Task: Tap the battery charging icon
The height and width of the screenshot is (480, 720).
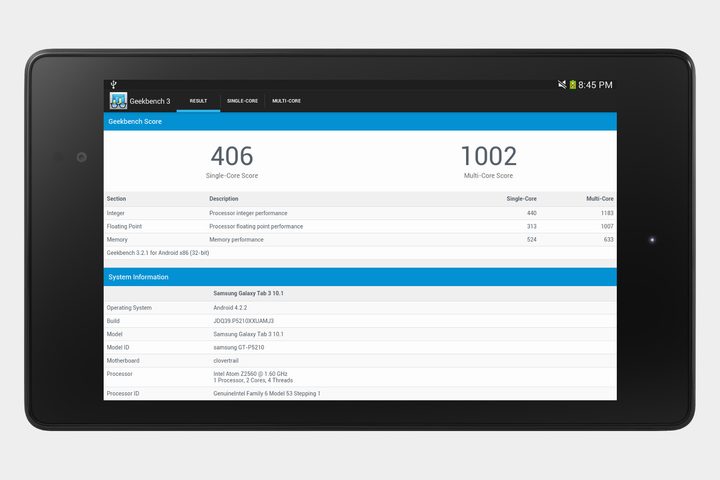Action: [573, 85]
